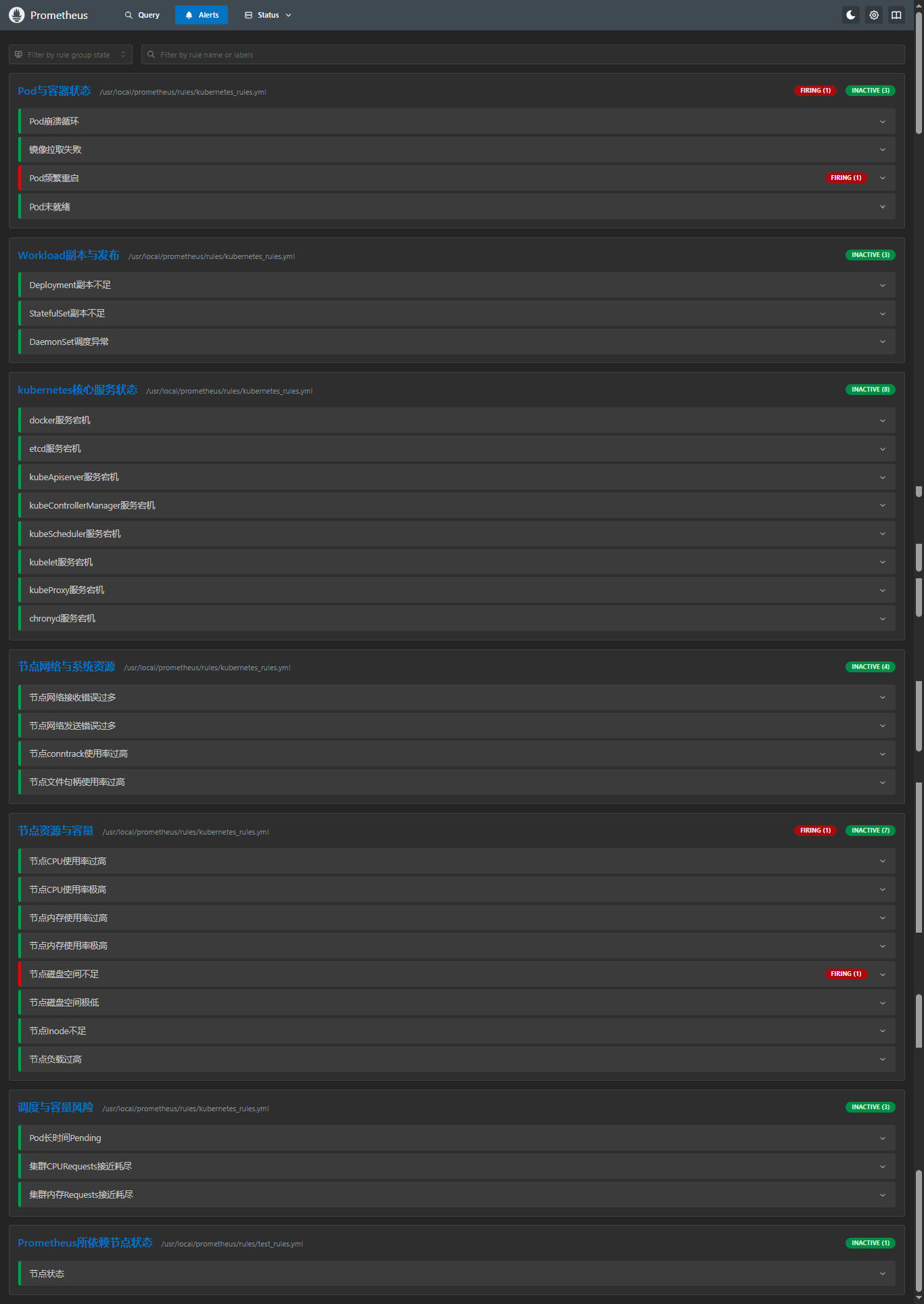Image resolution: width=924 pixels, height=1304 pixels.
Task: Open the 节点网络与系统资源 group link
Action: [x=66, y=667]
